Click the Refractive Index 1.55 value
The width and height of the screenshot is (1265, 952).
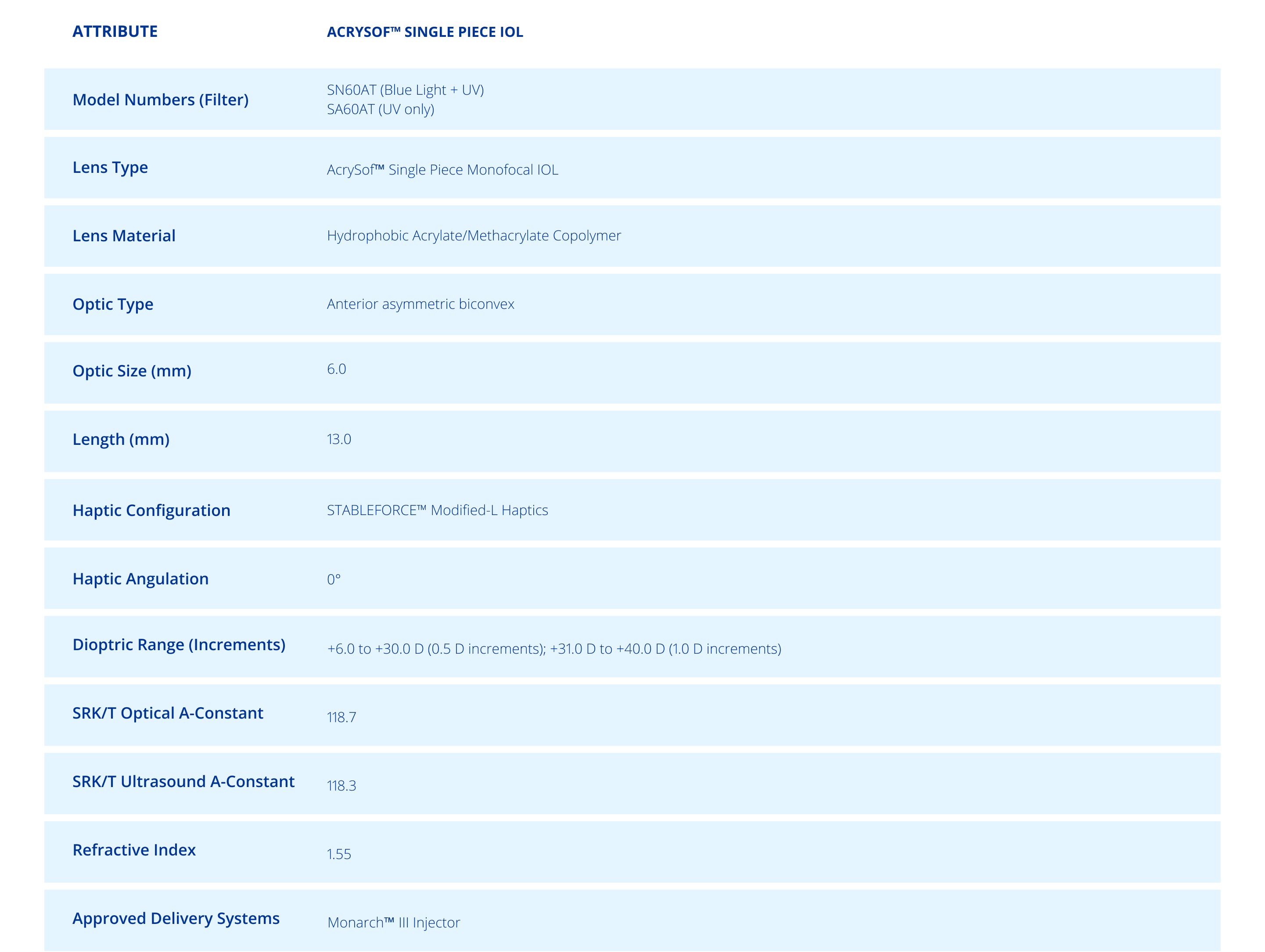coord(338,854)
